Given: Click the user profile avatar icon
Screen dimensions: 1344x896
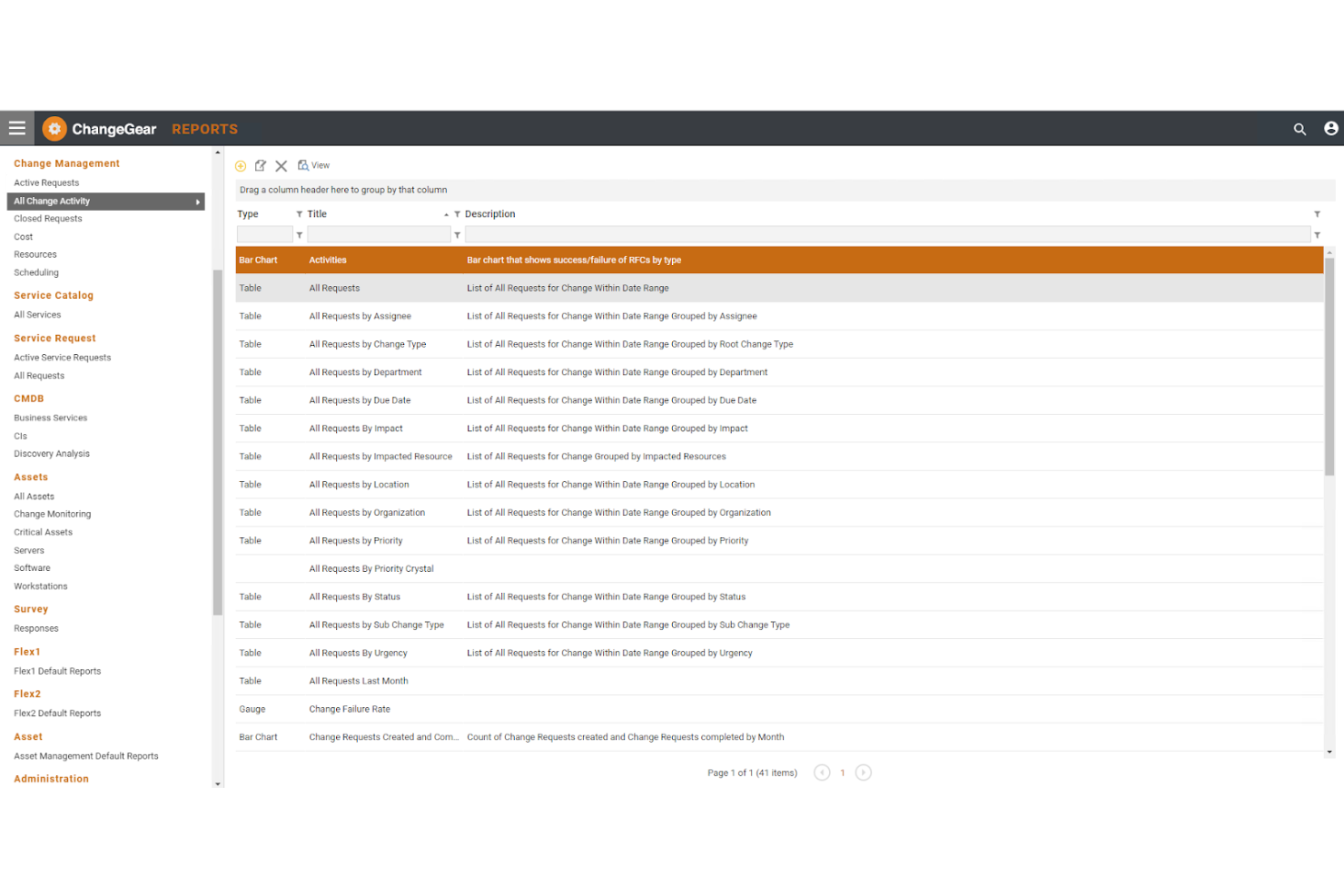Looking at the screenshot, I should 1330,128.
